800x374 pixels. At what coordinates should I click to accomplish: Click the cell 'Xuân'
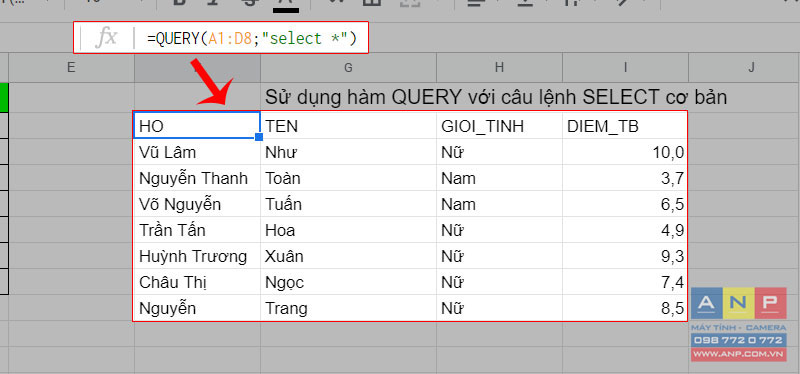348,256
